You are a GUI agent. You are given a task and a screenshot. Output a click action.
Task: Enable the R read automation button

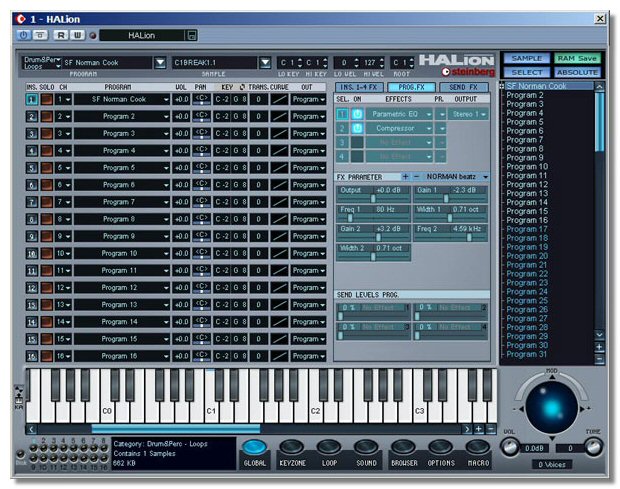[x=60, y=35]
